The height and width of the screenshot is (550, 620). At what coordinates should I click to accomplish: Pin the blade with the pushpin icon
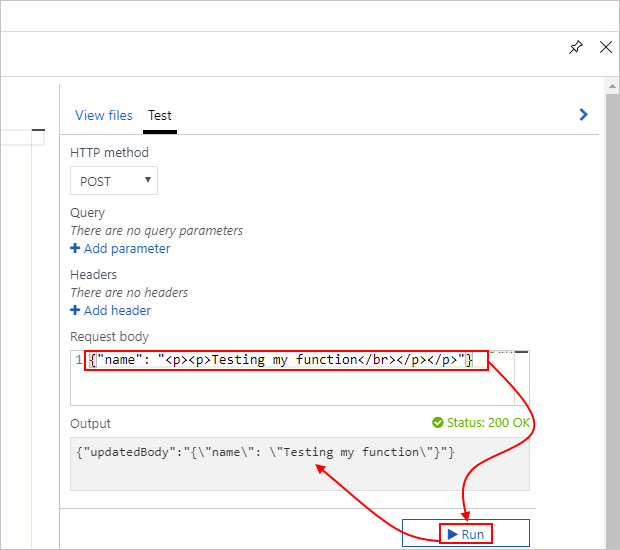[x=576, y=47]
